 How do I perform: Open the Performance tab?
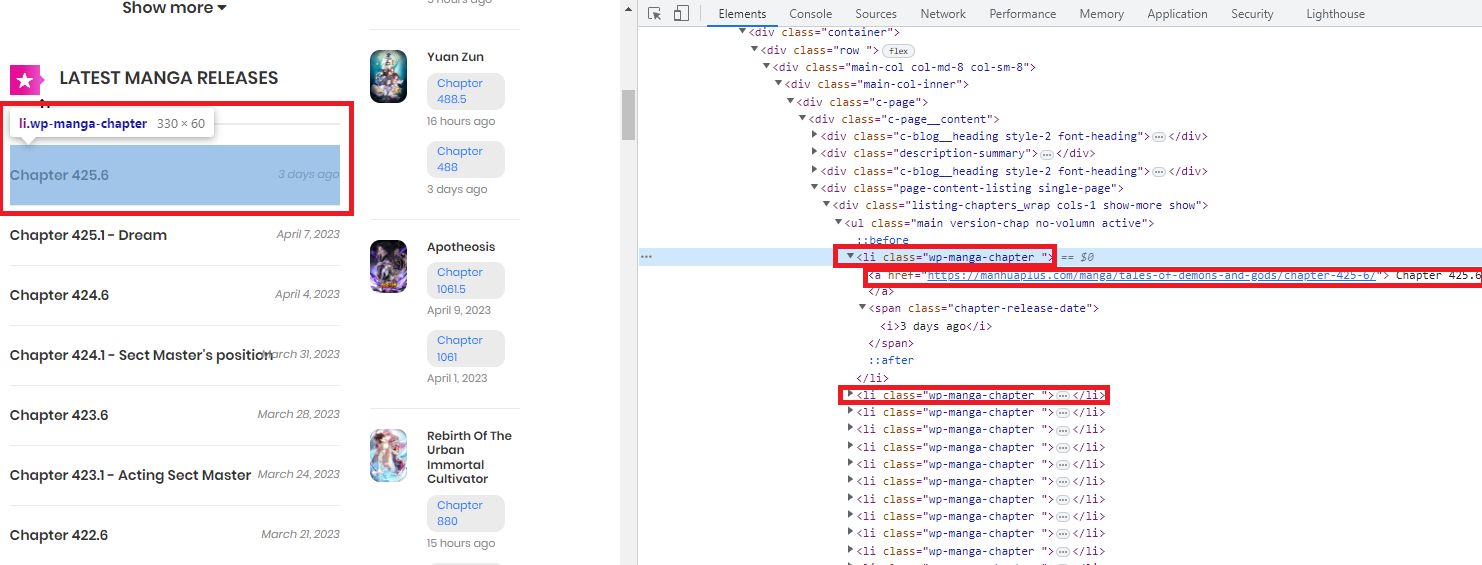click(1023, 14)
